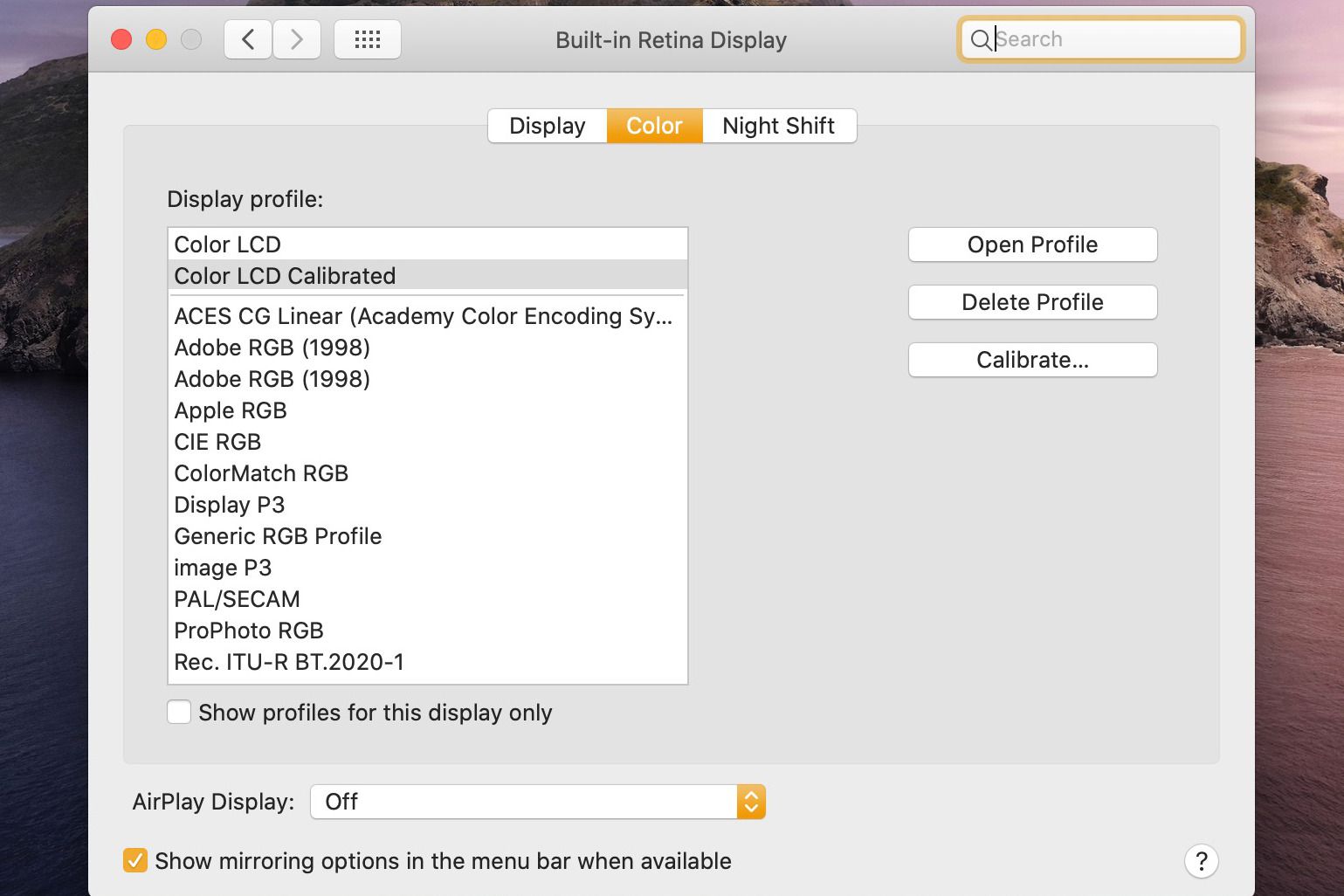Screen dimensions: 1344x896
Task: Click the search magnifier icon
Action: click(981, 39)
